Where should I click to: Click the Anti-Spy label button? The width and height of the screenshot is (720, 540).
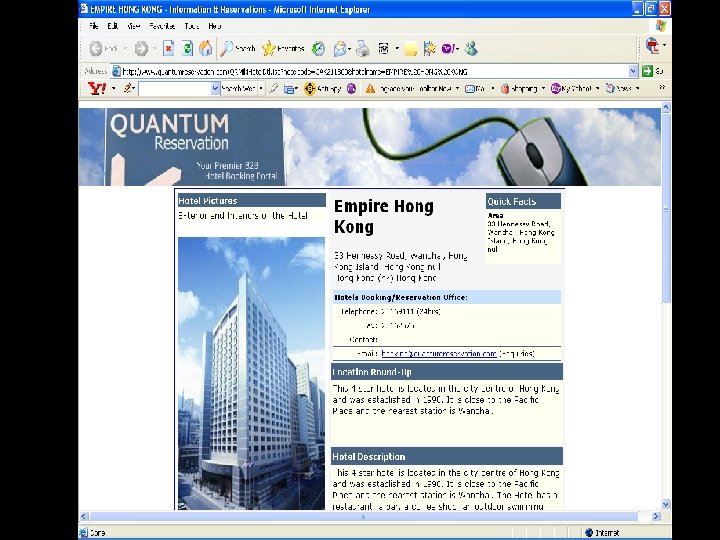point(329,89)
